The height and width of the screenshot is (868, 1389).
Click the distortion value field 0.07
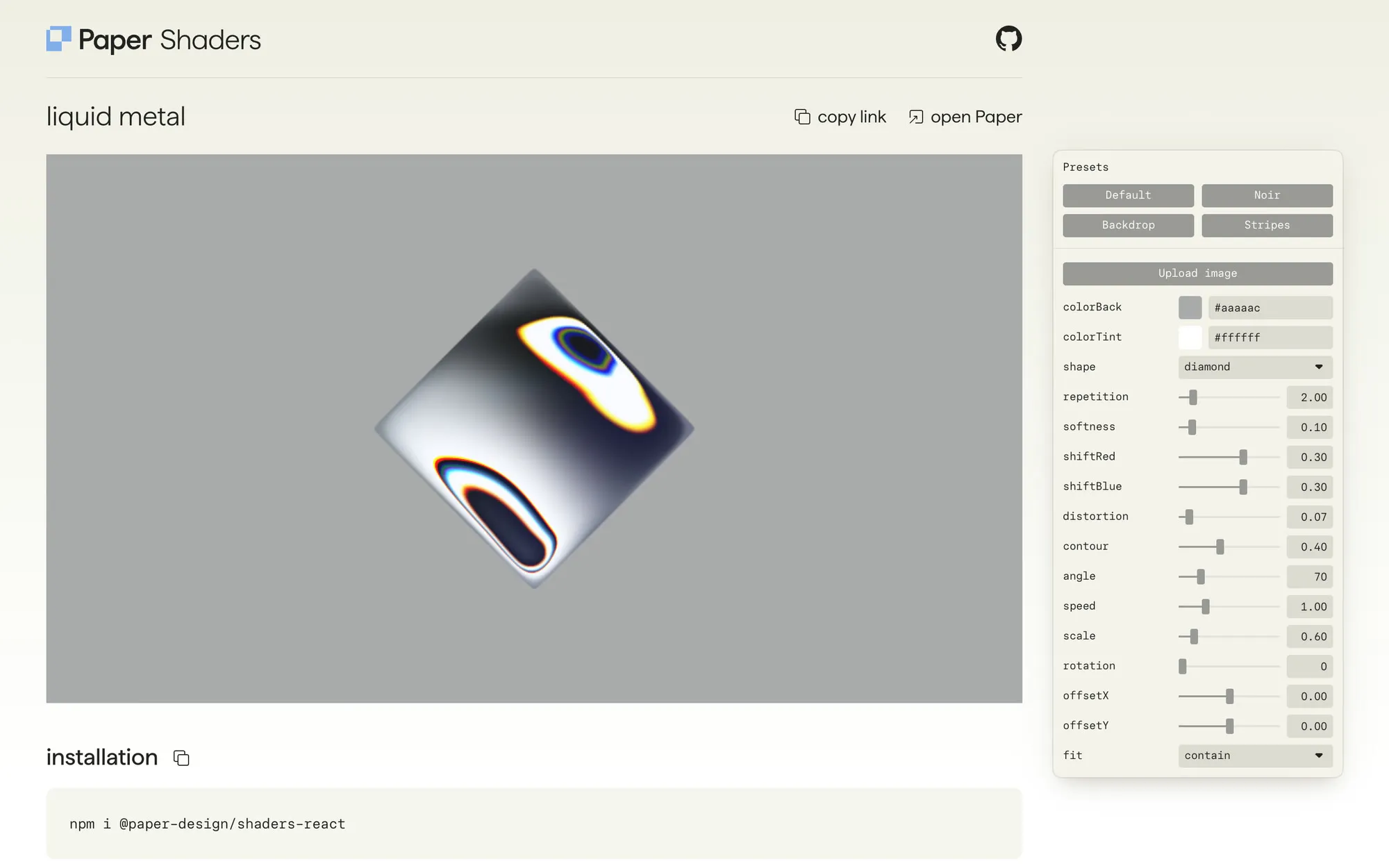click(x=1309, y=517)
